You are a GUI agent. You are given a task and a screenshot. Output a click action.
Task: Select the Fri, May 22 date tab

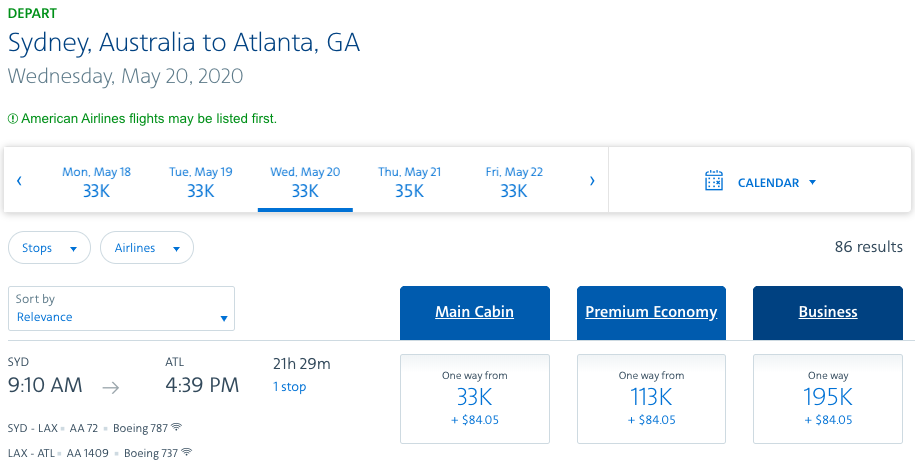pyautogui.click(x=514, y=182)
